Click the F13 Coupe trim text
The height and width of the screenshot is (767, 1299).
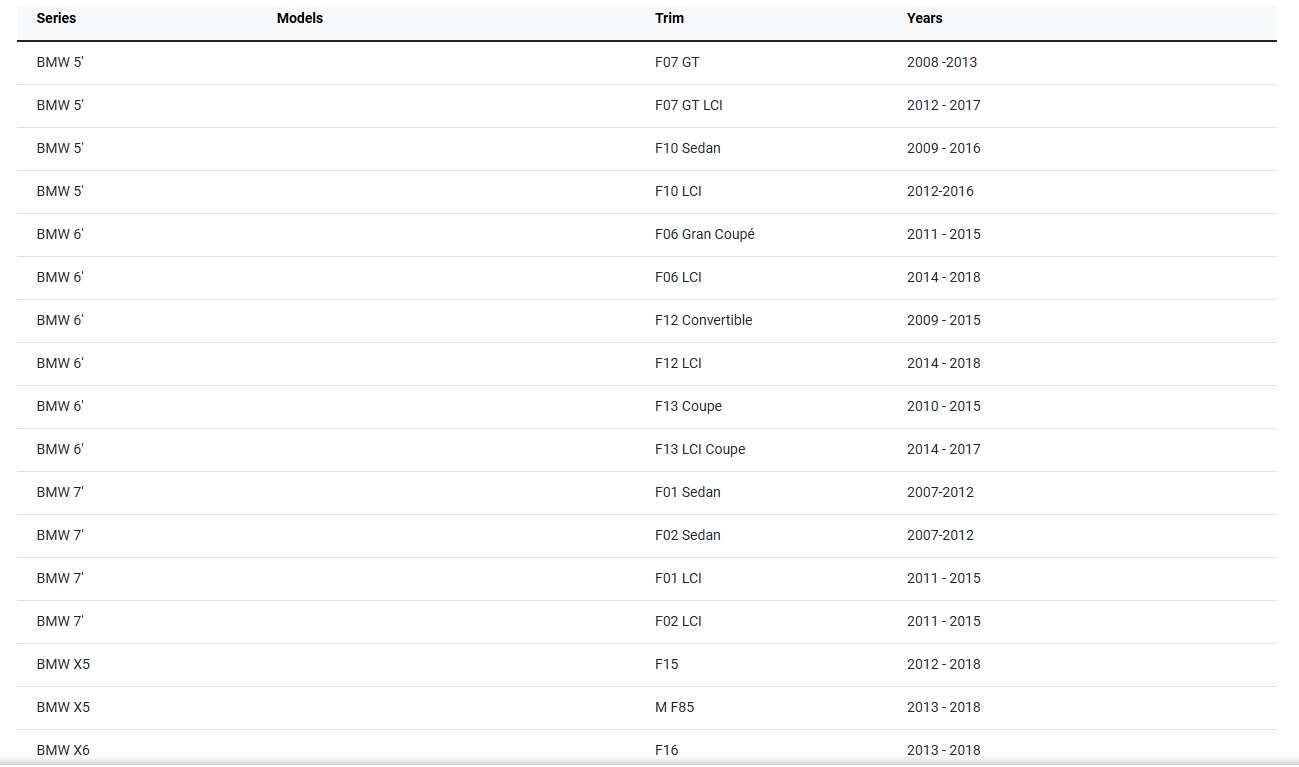tap(688, 406)
